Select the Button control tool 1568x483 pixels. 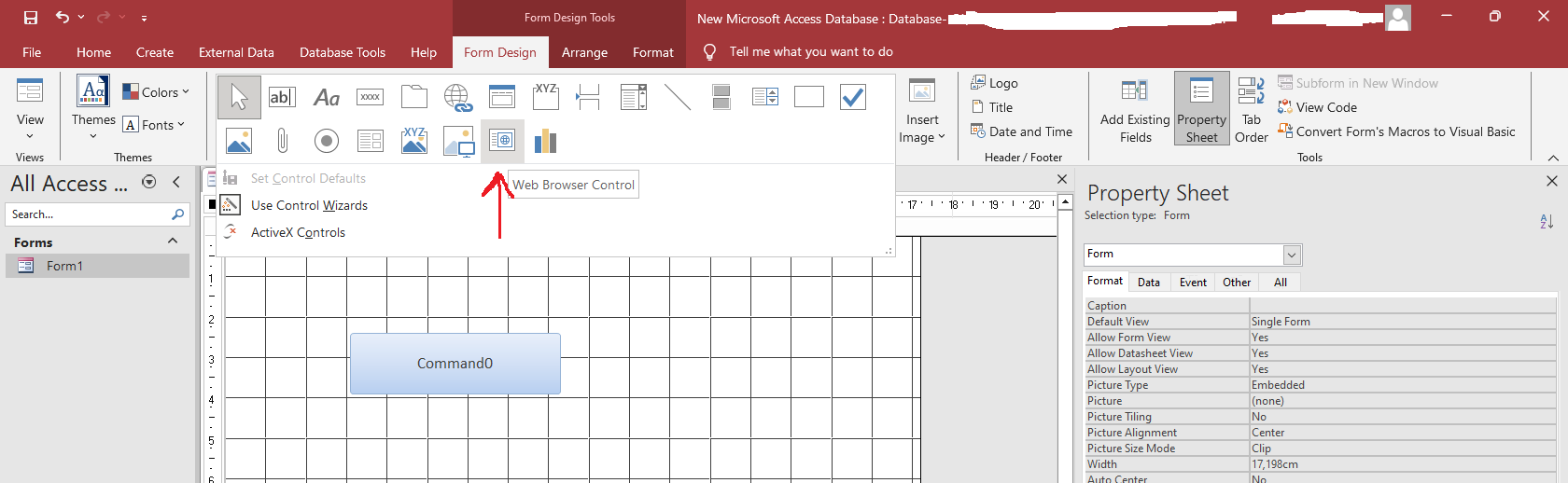tap(371, 97)
